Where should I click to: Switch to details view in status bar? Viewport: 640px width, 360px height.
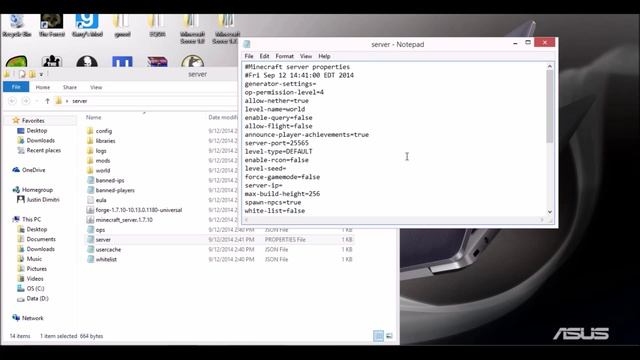(x=378, y=336)
